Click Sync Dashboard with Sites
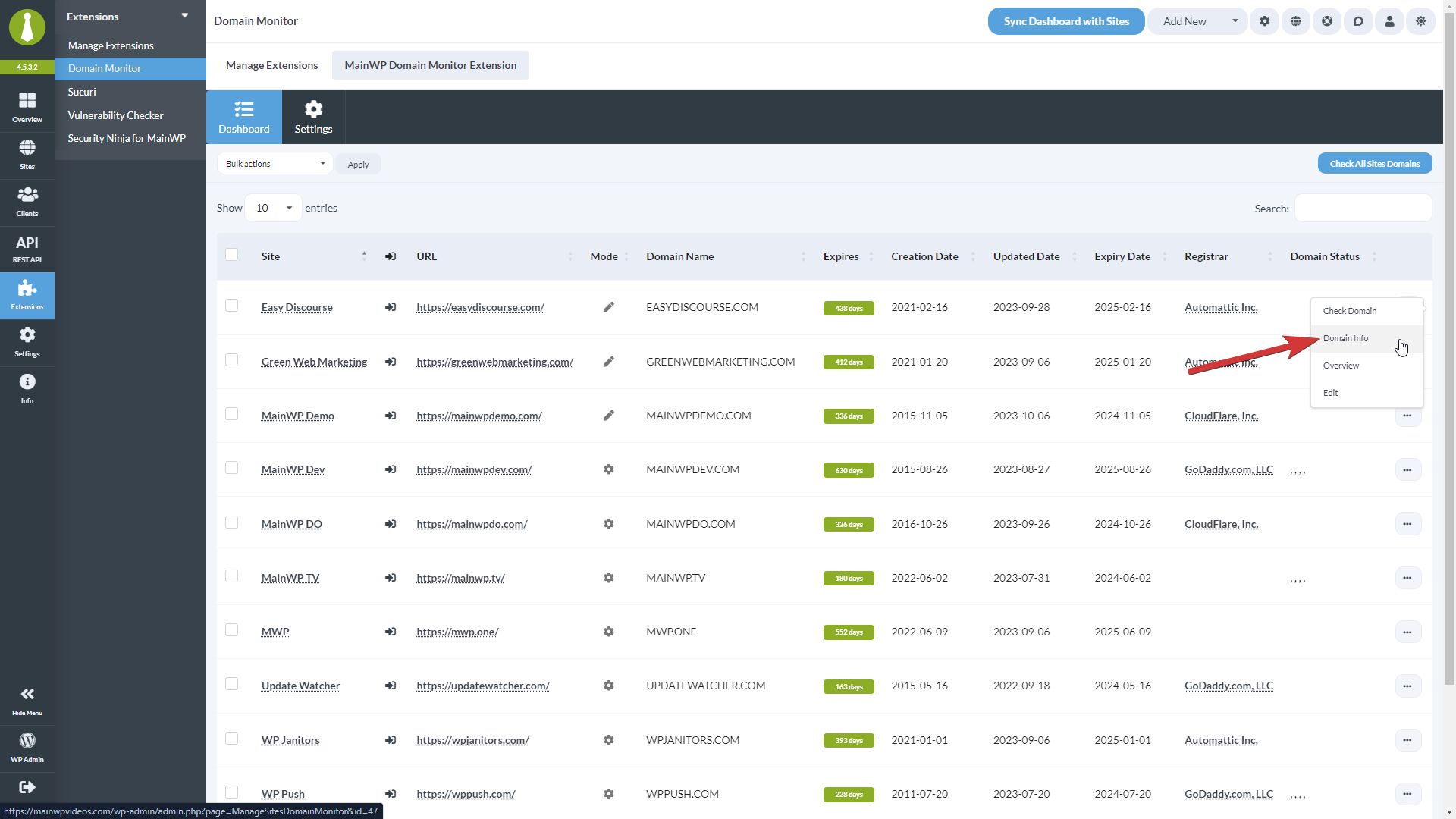 pyautogui.click(x=1065, y=21)
